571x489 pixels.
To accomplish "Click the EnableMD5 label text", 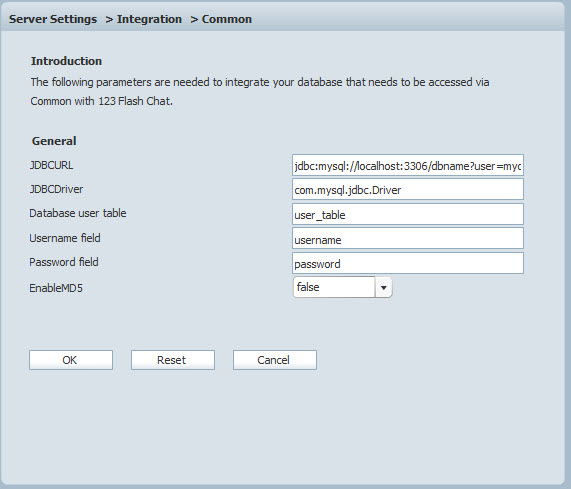I will 56,288.
